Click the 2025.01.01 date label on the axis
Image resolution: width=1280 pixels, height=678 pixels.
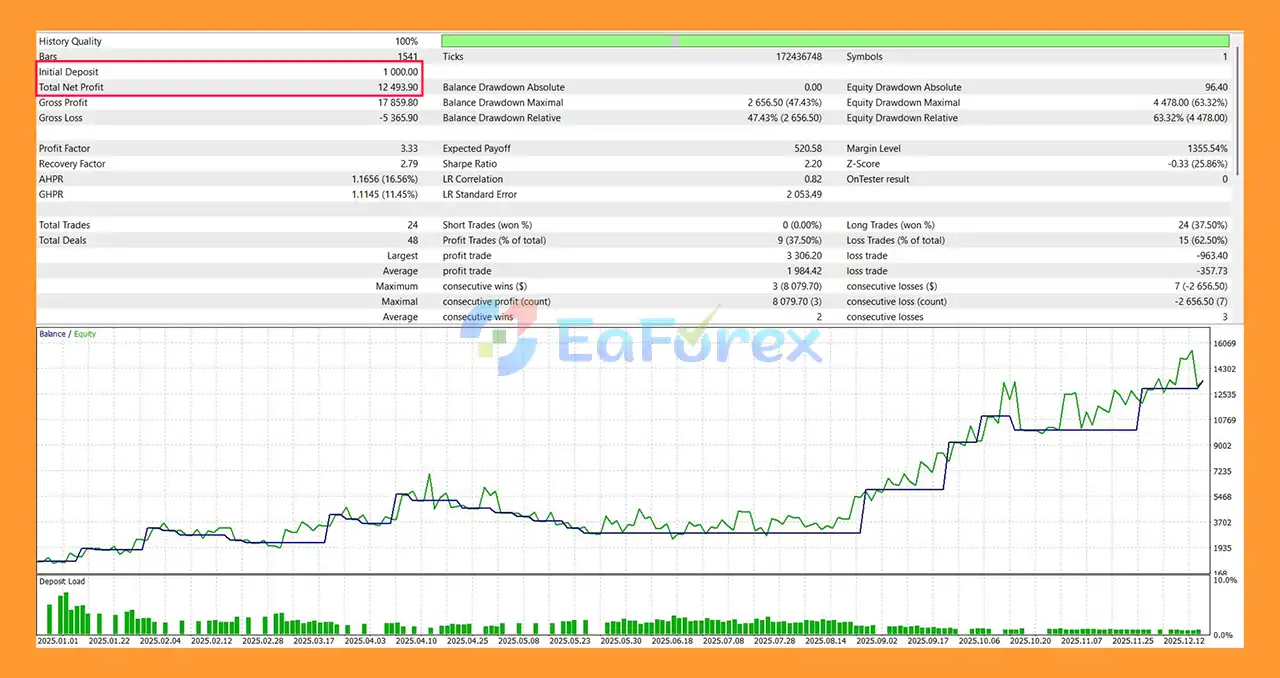(x=58, y=641)
